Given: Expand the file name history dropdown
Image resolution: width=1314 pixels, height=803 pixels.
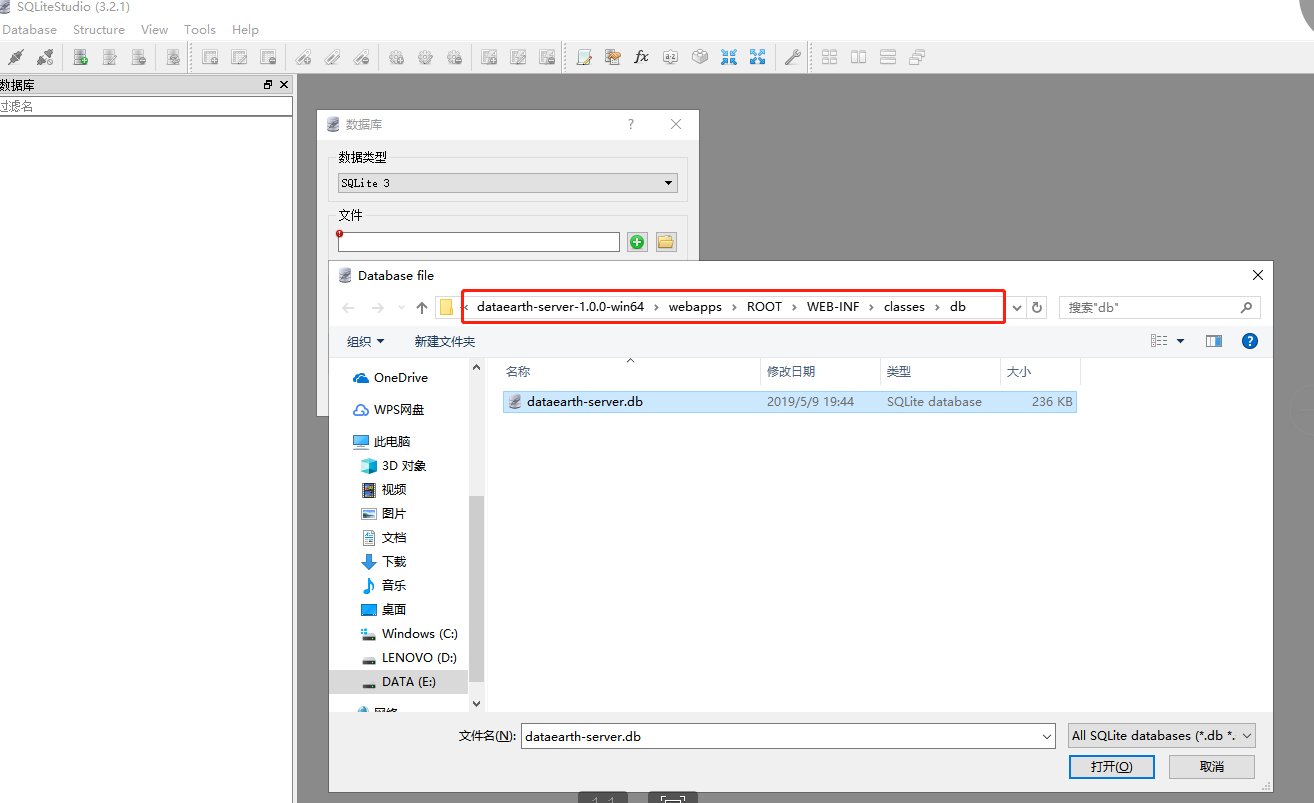Looking at the screenshot, I should tap(1047, 737).
